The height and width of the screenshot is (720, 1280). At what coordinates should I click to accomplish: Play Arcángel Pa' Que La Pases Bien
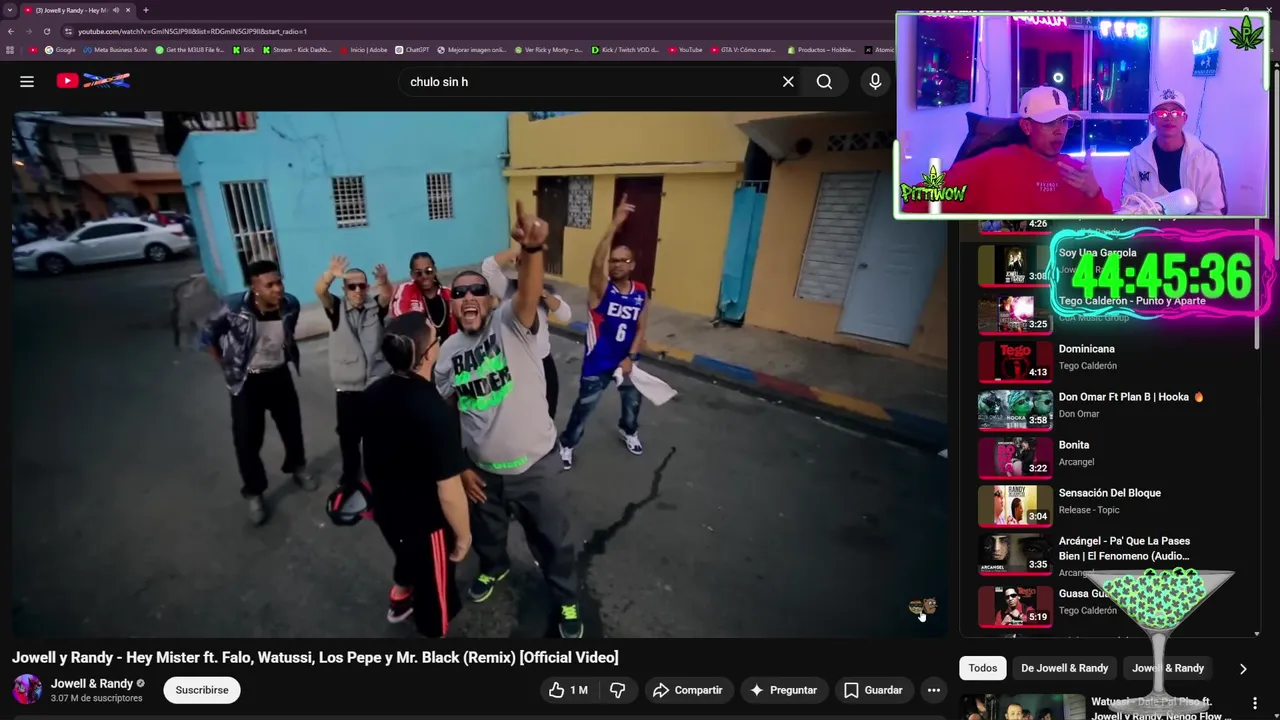pyautogui.click(x=1124, y=548)
